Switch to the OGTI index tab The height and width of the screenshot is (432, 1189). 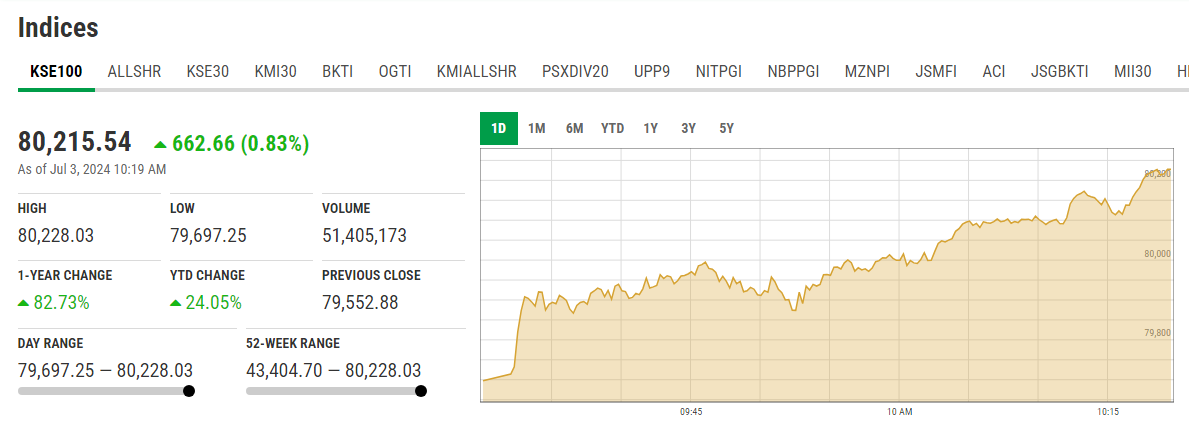(x=395, y=72)
